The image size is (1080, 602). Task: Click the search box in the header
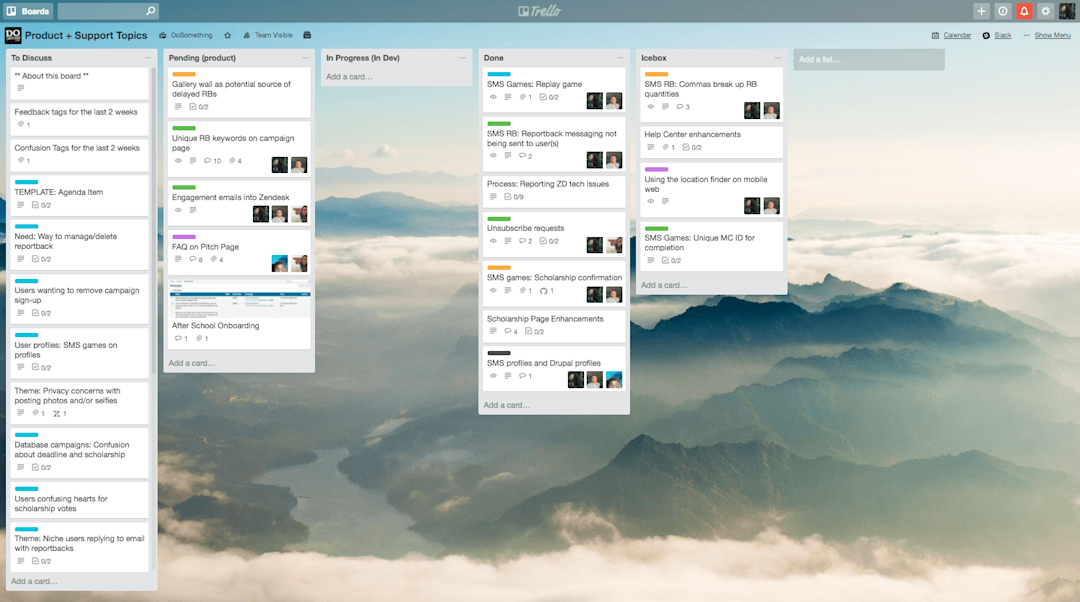tap(108, 11)
